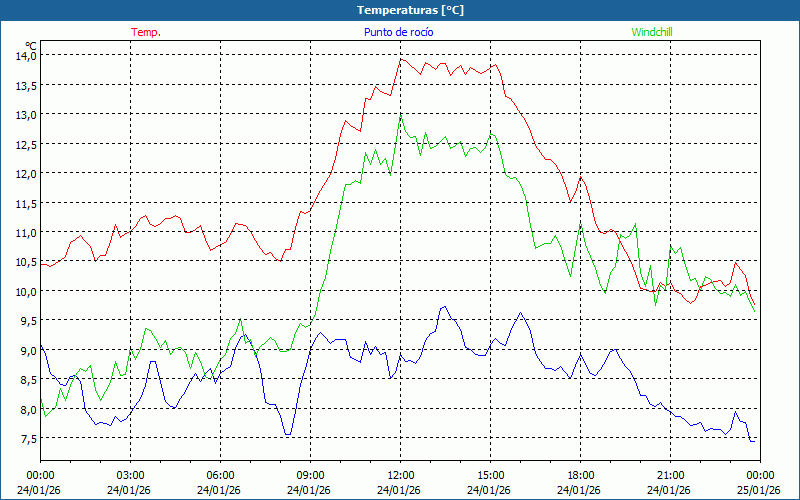
Task: Click the 13,0 y-axis value label
Action: point(25,115)
